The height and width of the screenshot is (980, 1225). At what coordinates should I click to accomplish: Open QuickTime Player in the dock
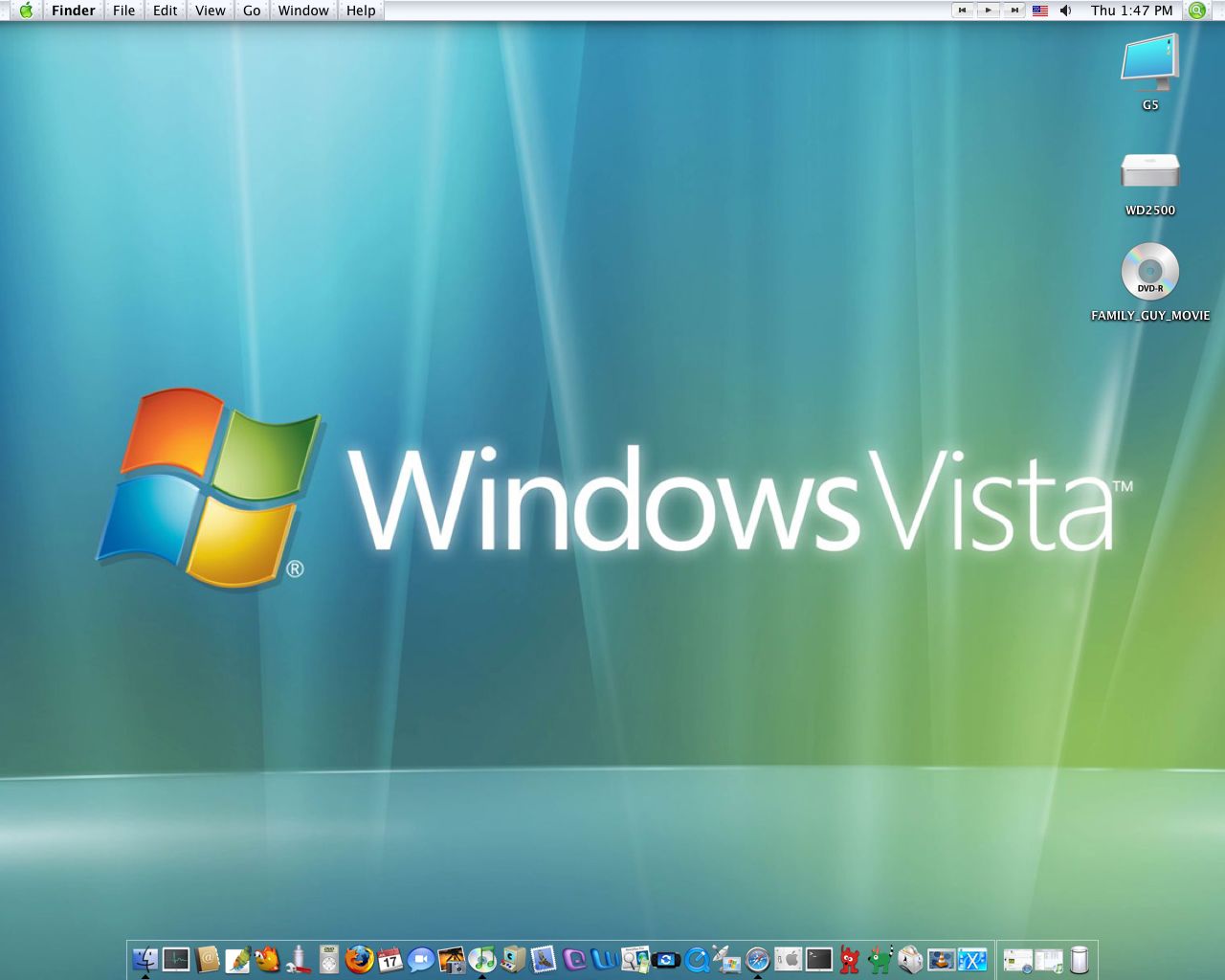coord(697,959)
